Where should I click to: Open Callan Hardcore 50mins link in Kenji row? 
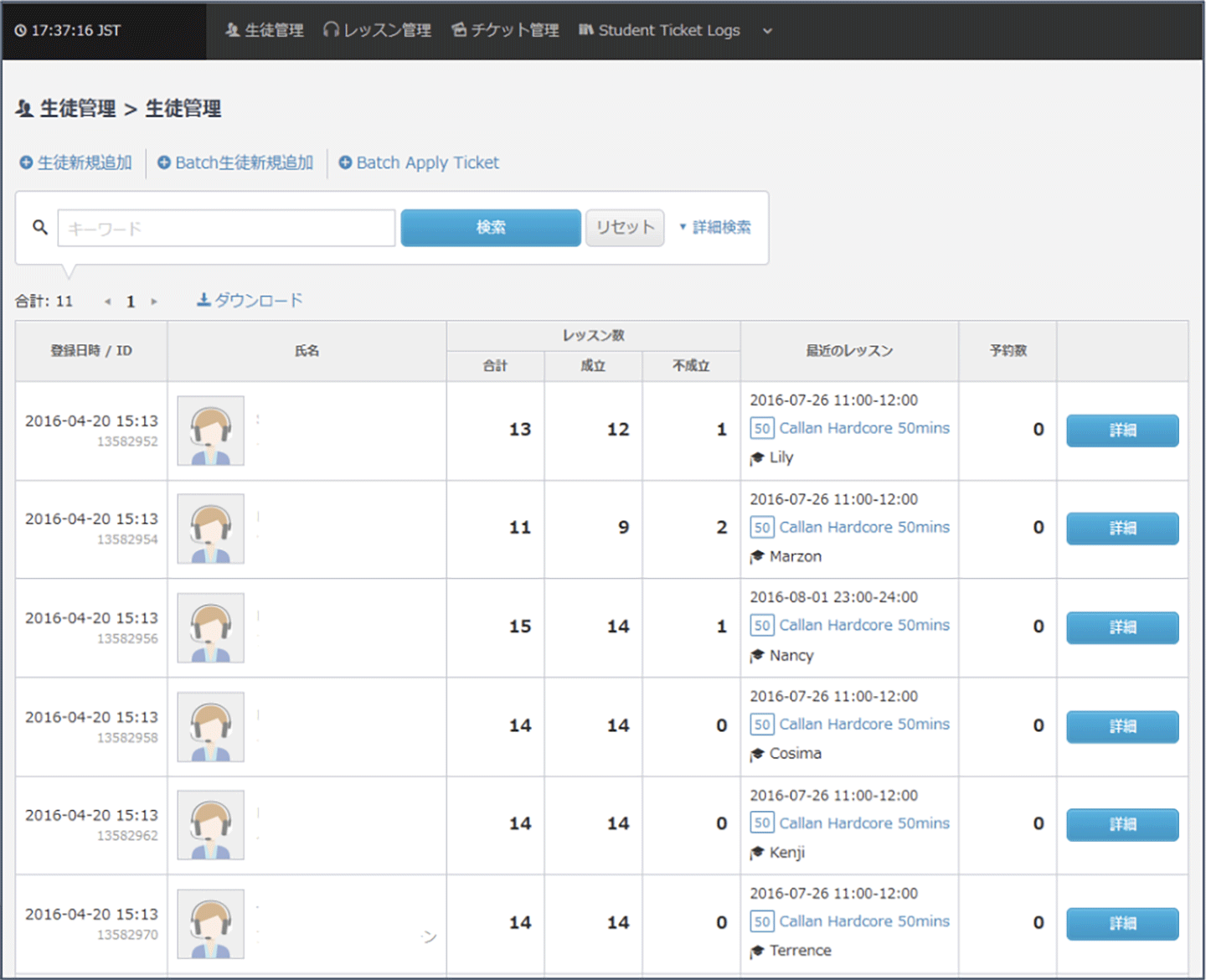coord(864,823)
